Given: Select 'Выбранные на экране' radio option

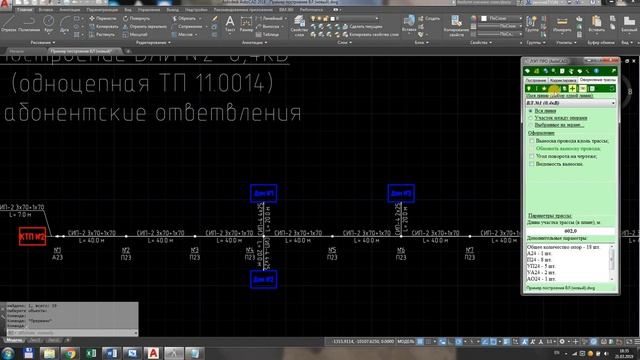Looking at the screenshot, I should 531,125.
